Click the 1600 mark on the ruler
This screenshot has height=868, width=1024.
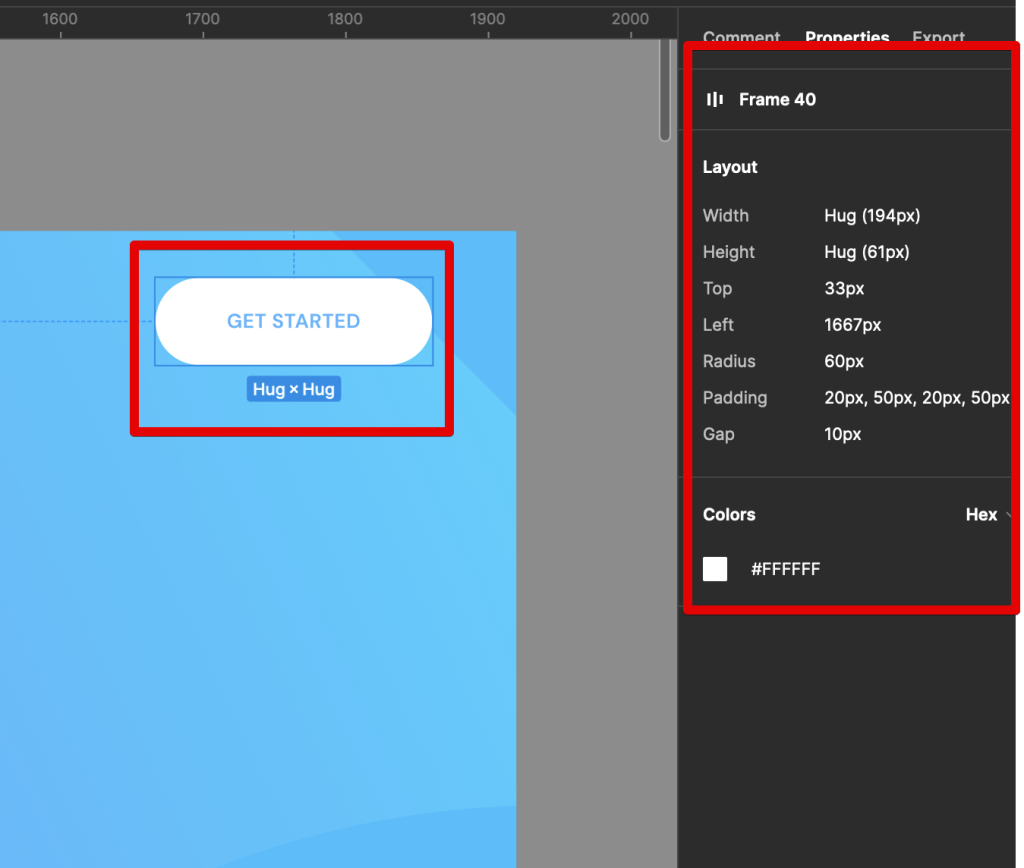pos(60,19)
